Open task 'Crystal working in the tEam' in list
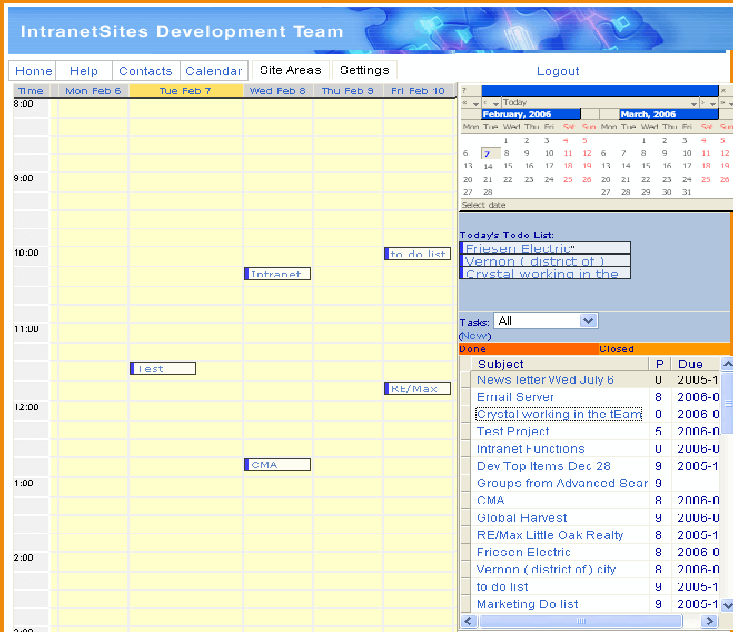Screen dimensions: 733x632 pyautogui.click(x=559, y=414)
